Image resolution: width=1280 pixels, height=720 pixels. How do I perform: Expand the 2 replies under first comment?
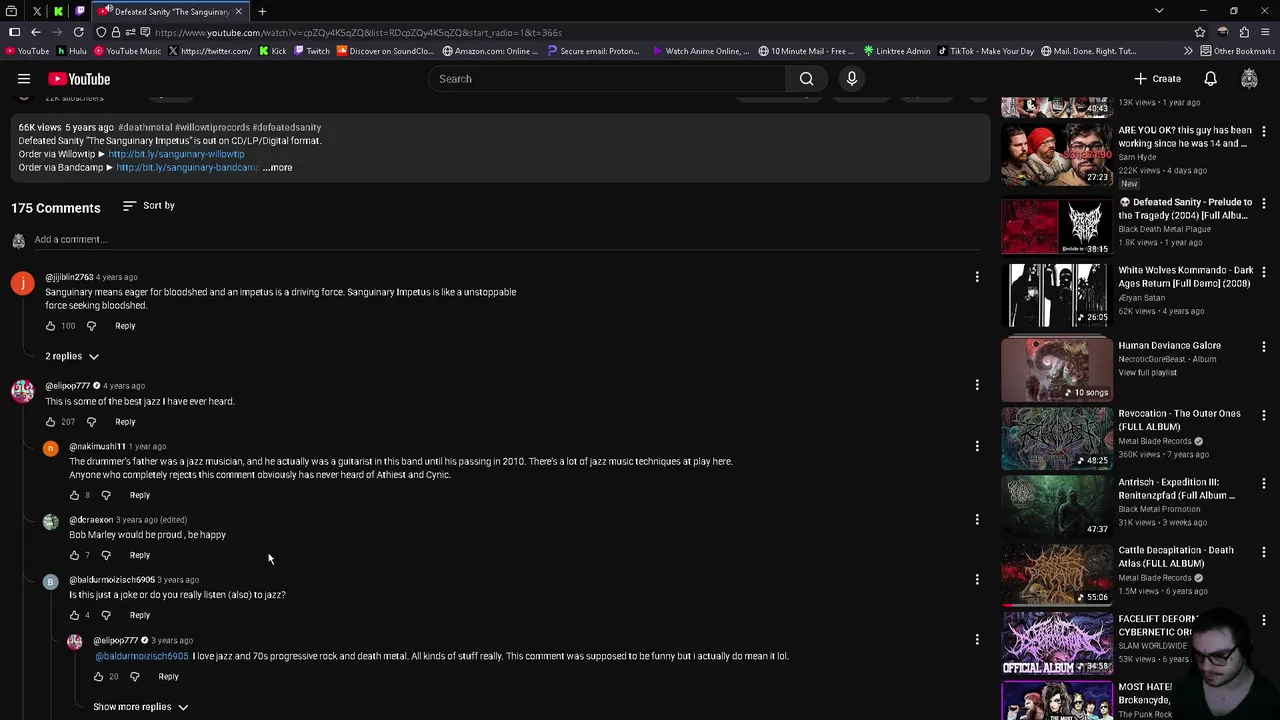pos(72,356)
